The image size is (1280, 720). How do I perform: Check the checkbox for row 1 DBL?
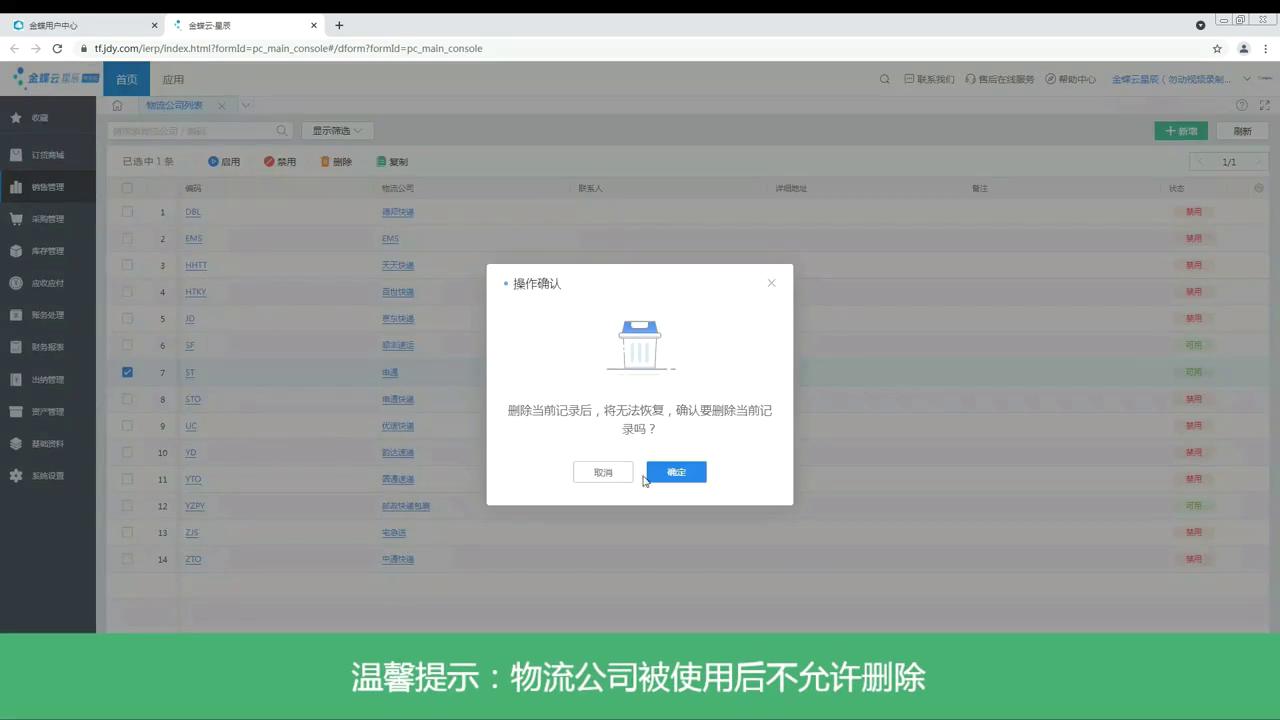(127, 212)
